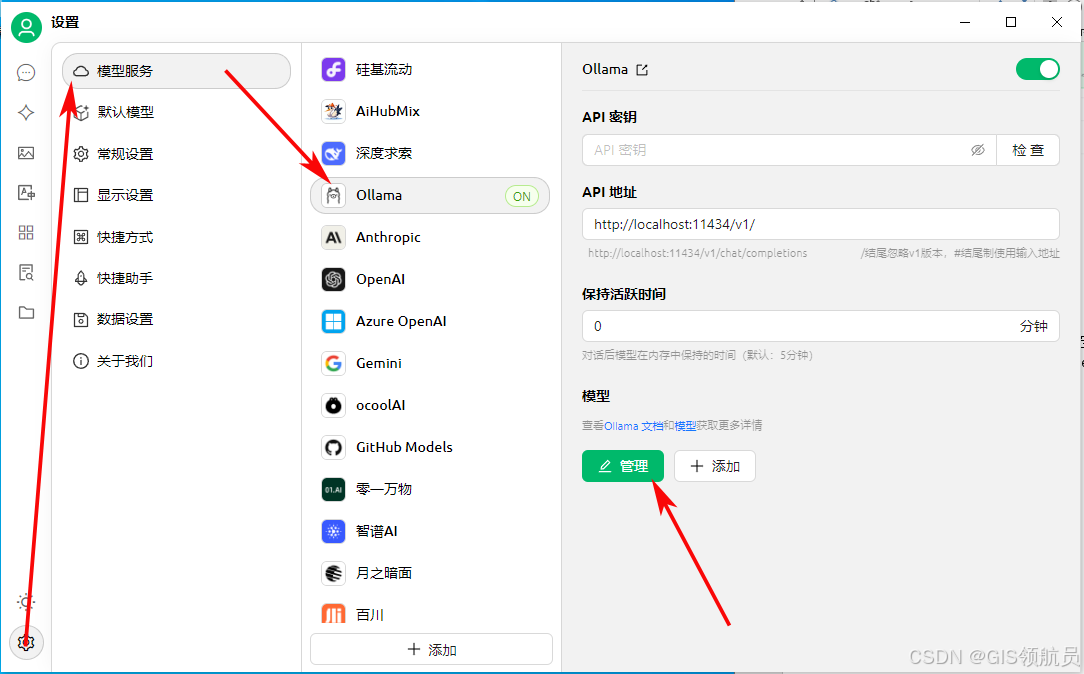Click 添加 provider button below provider list

click(431, 650)
